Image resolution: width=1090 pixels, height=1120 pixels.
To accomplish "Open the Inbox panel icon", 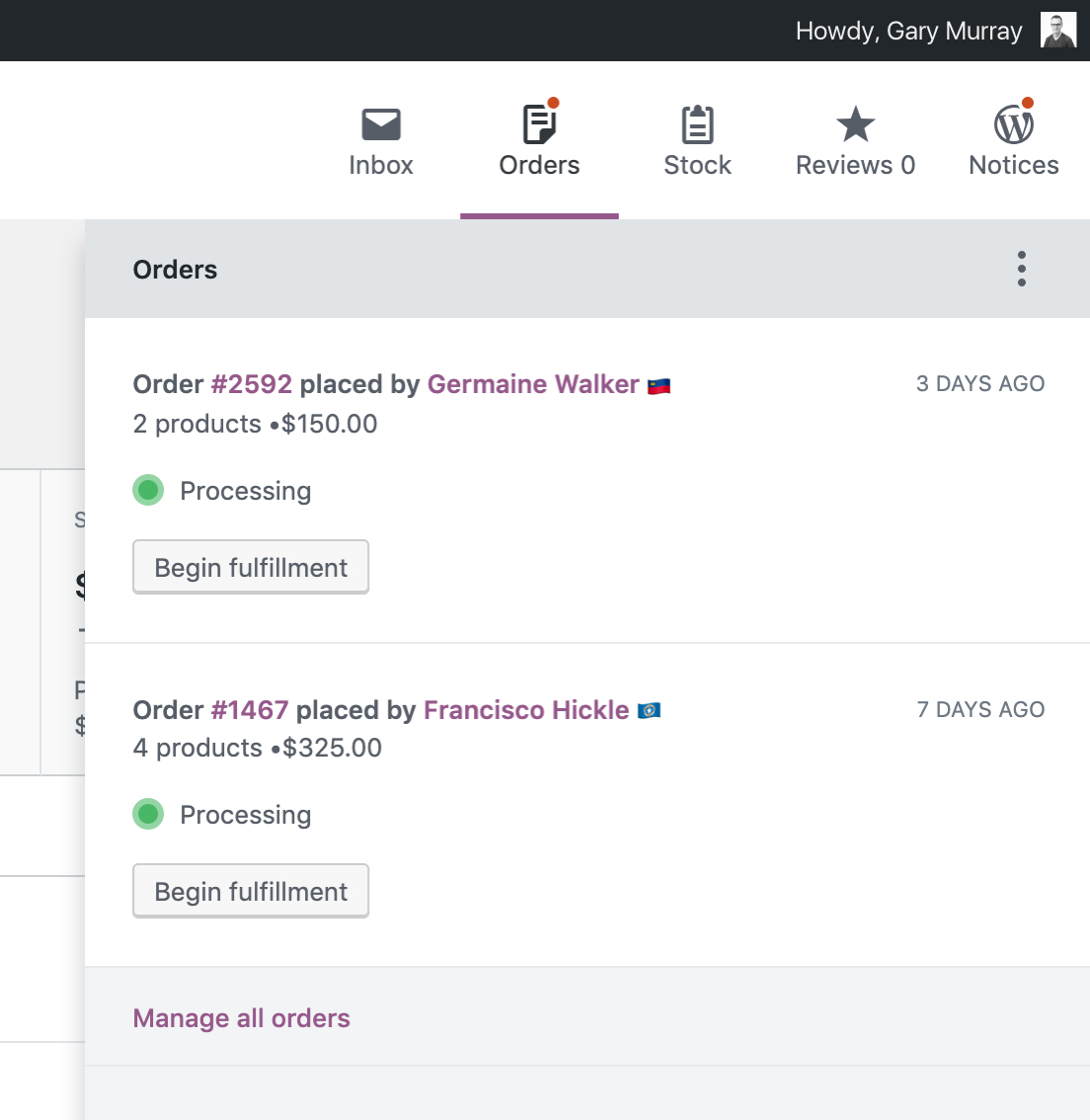I will (381, 123).
